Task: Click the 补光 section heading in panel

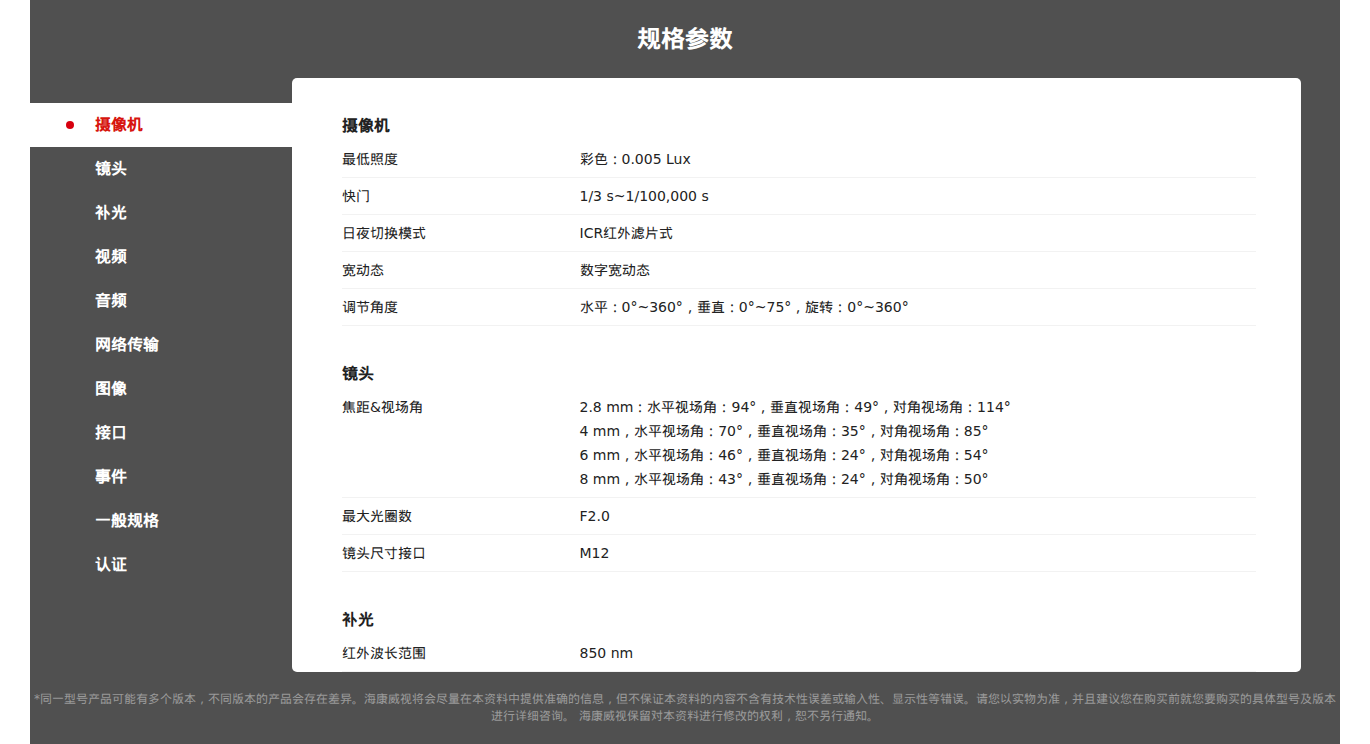Action: [358, 620]
